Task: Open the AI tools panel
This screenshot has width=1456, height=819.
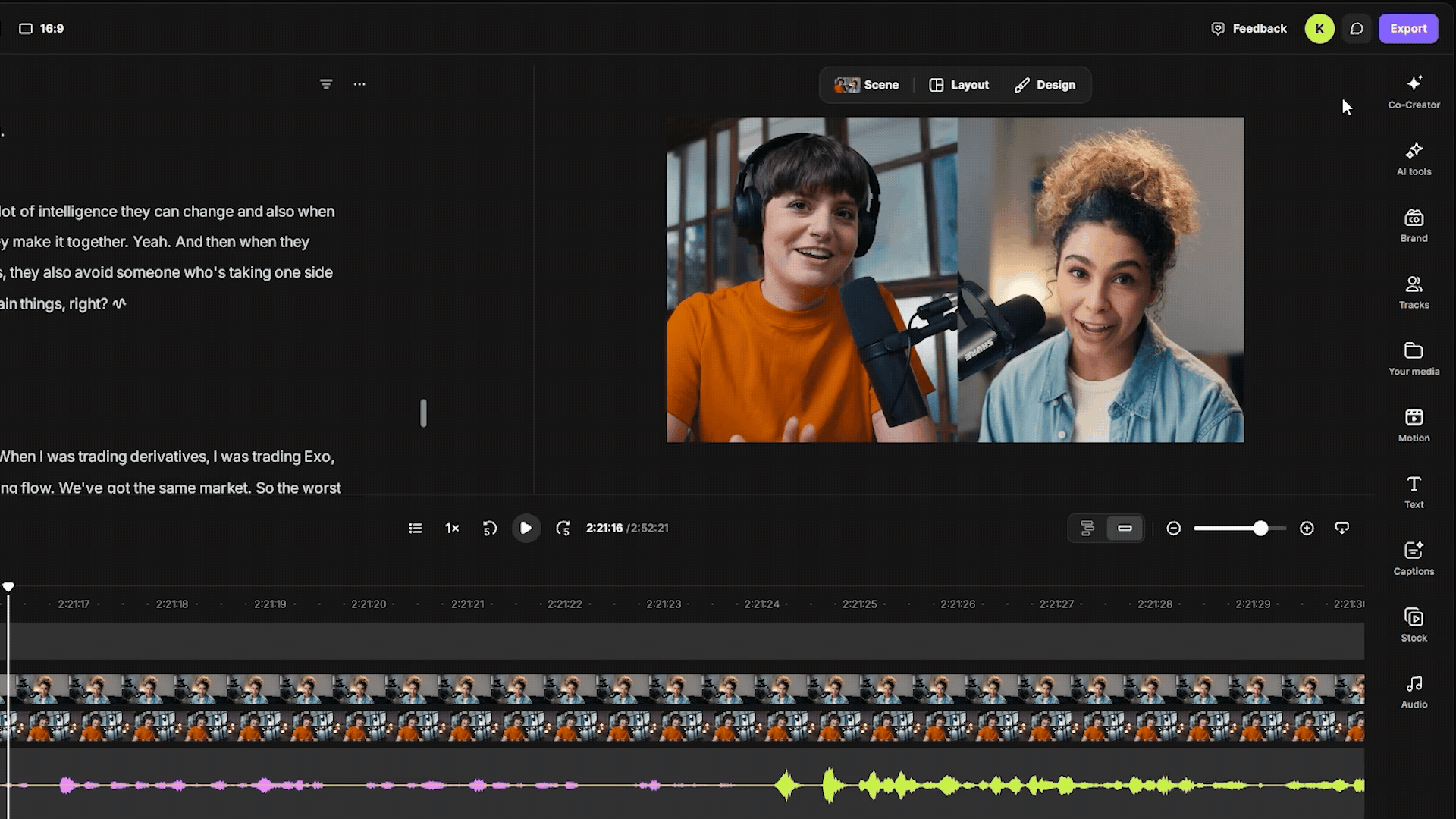Action: 1414,159
